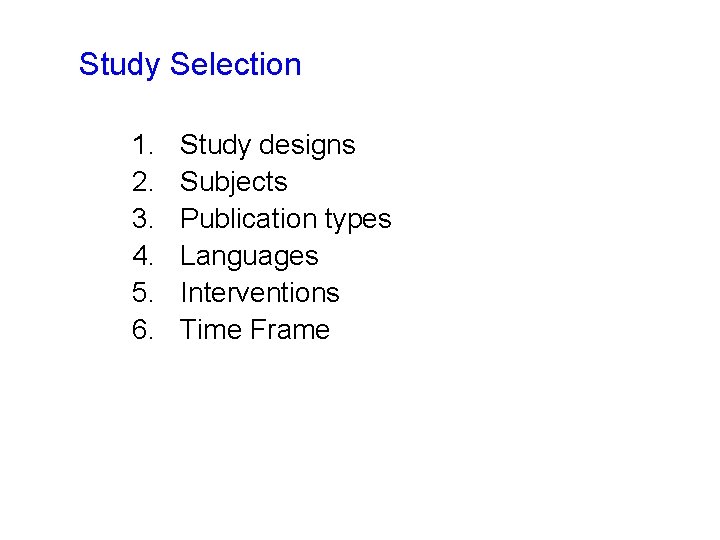Select the "Languages" list item
The height and width of the screenshot is (540, 720).
(249, 256)
